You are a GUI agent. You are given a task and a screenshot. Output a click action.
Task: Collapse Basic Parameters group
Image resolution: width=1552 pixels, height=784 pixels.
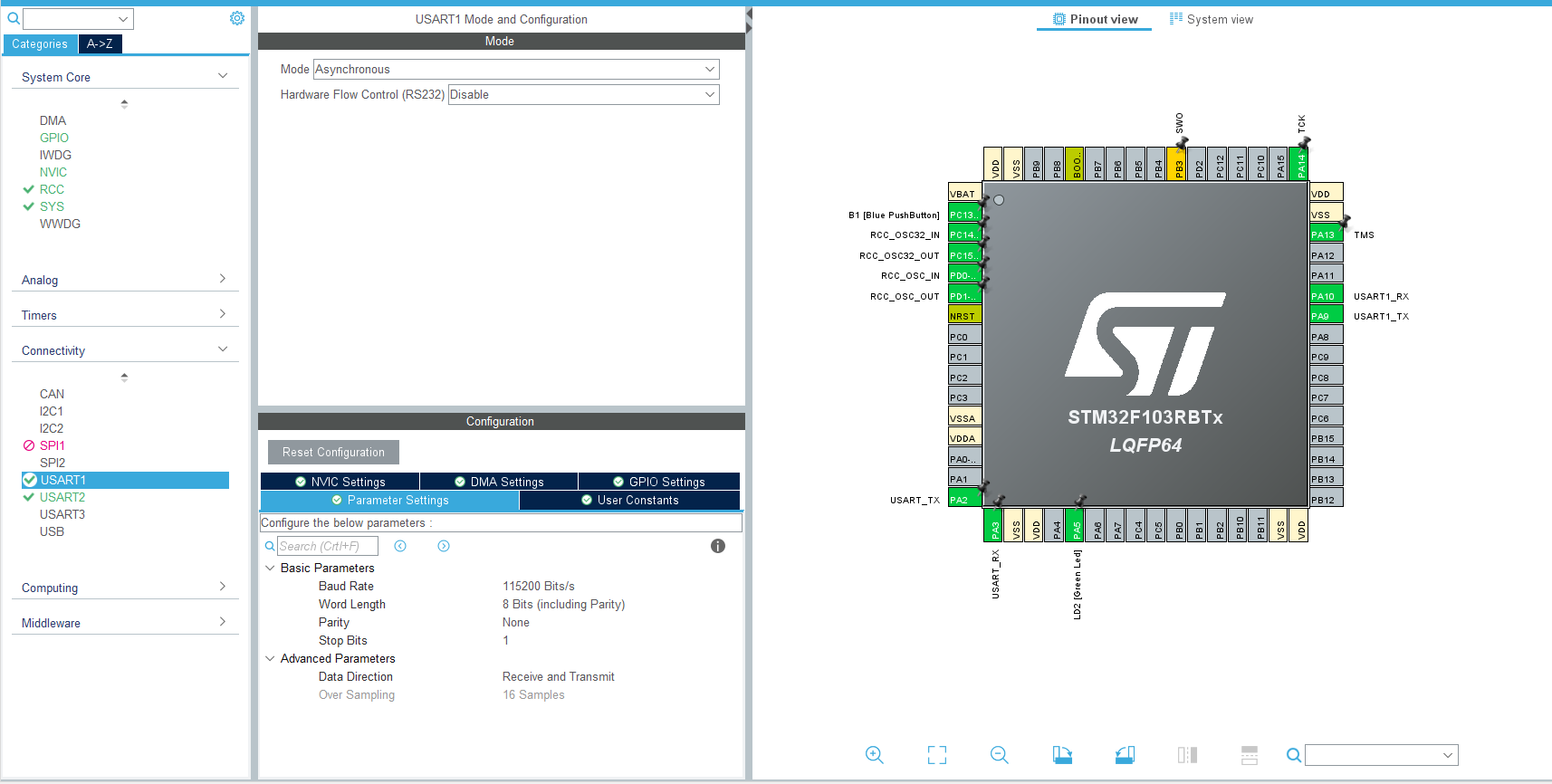pyautogui.click(x=270, y=568)
